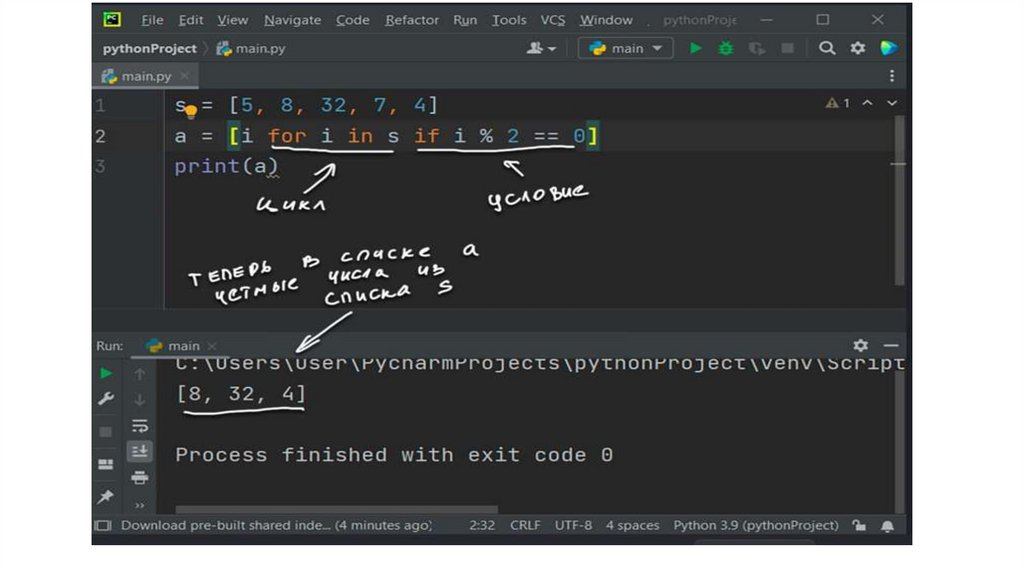The image size is (1024, 574).
Task: Open the Run menu
Action: point(465,20)
